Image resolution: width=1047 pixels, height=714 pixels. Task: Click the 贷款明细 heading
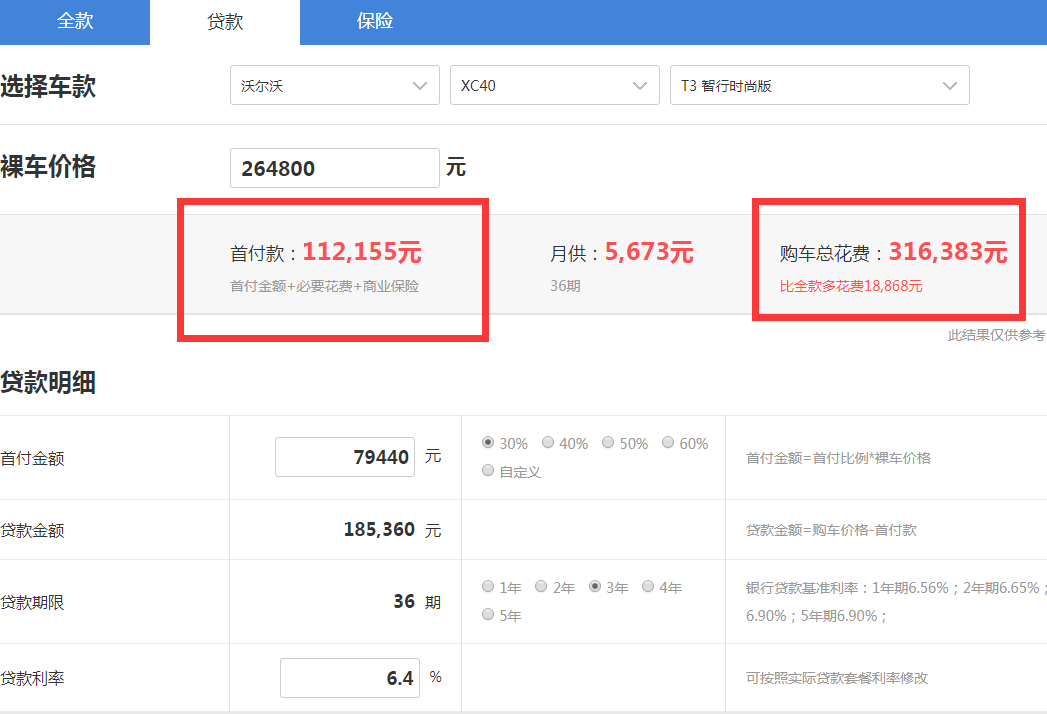(x=48, y=383)
